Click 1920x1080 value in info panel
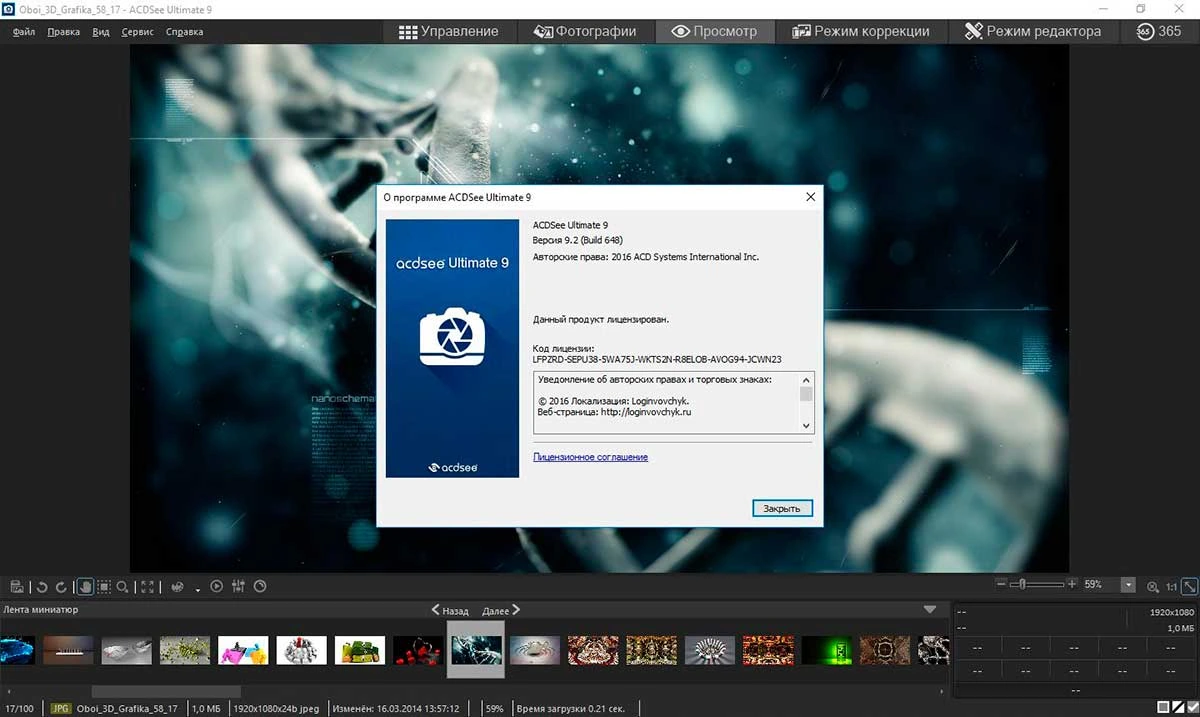This screenshot has height=717, width=1200. [x=1173, y=612]
